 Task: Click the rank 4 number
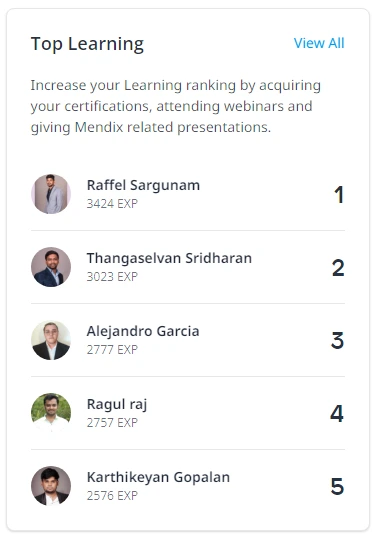click(337, 414)
